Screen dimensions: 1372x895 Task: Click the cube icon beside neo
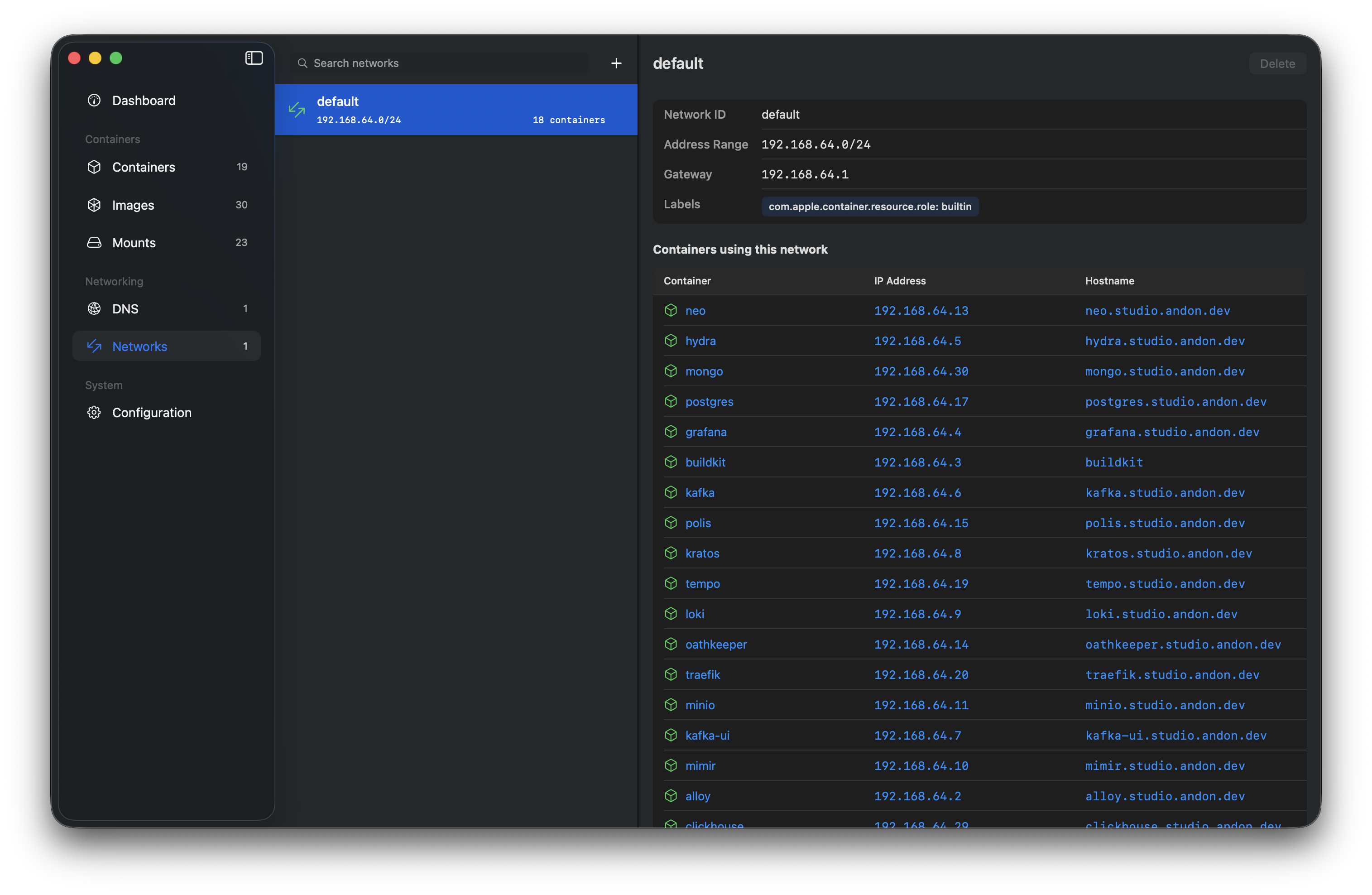click(671, 310)
